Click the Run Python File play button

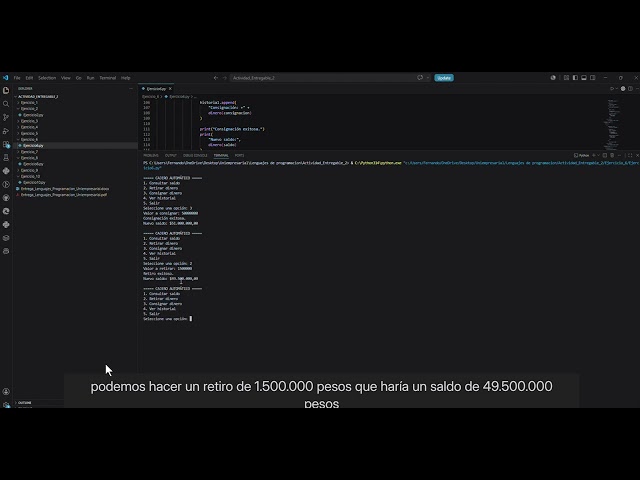pos(611,89)
